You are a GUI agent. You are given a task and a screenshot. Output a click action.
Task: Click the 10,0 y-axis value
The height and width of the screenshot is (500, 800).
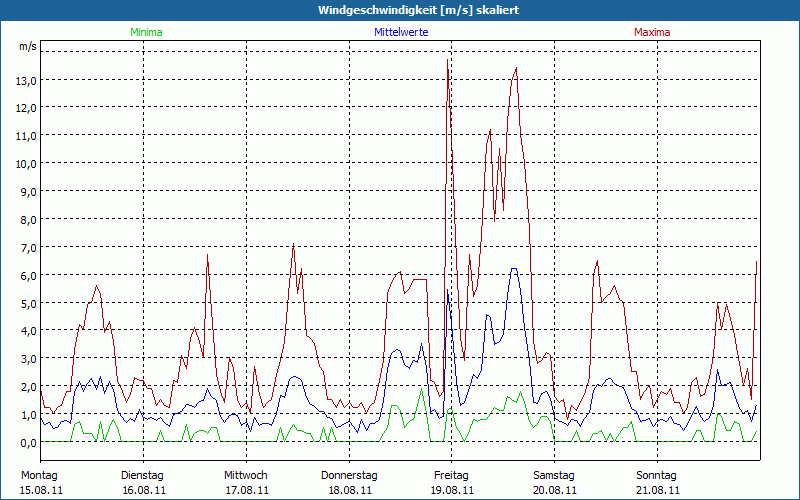click(28, 164)
